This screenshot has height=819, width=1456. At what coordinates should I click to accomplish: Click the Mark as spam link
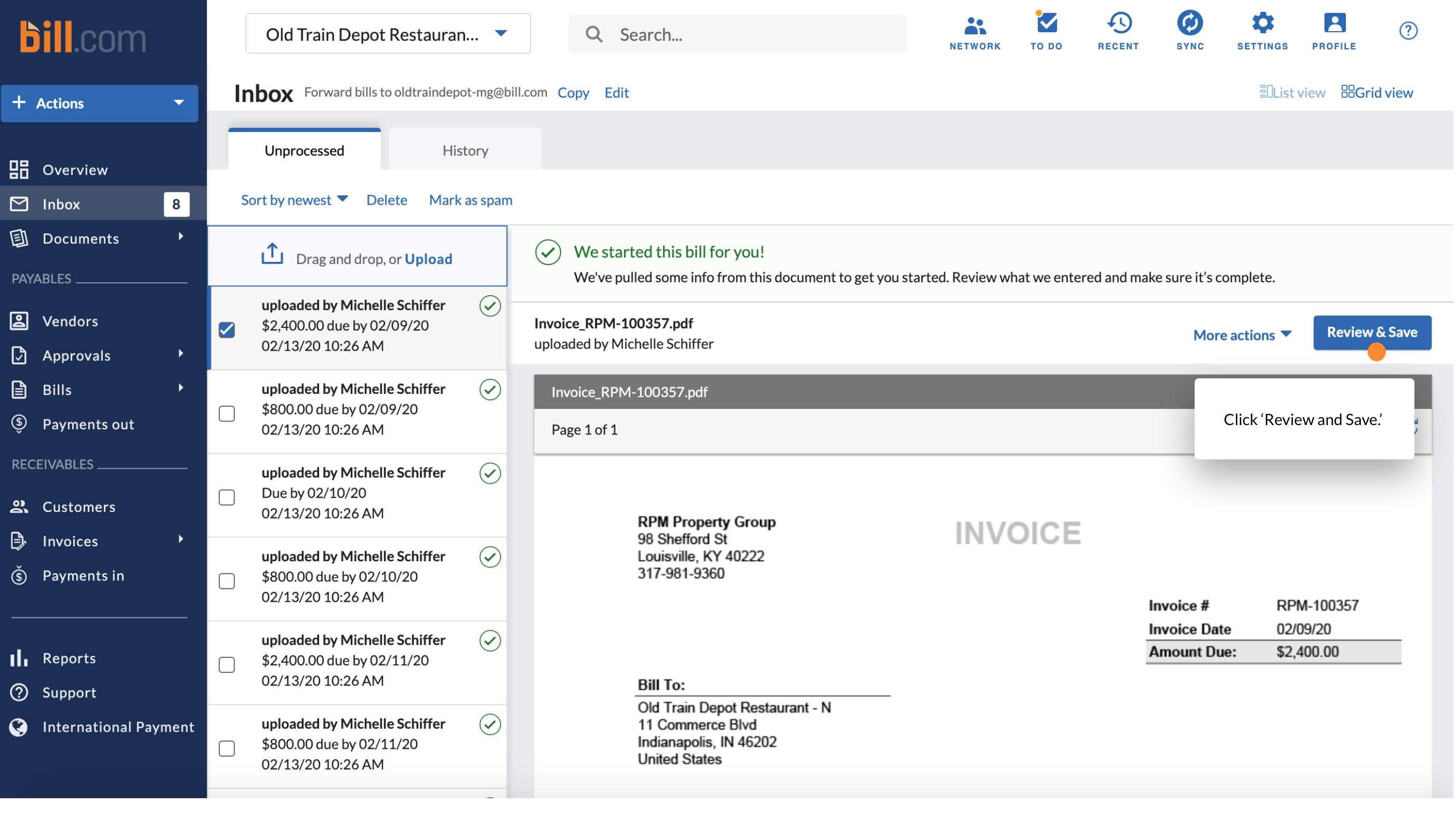470,200
